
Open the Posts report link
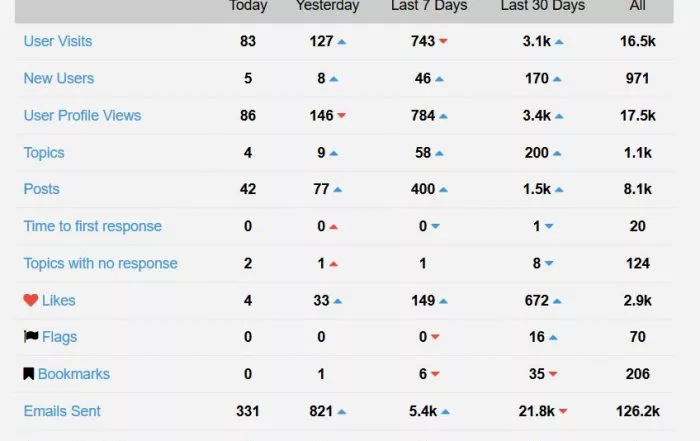coord(42,189)
